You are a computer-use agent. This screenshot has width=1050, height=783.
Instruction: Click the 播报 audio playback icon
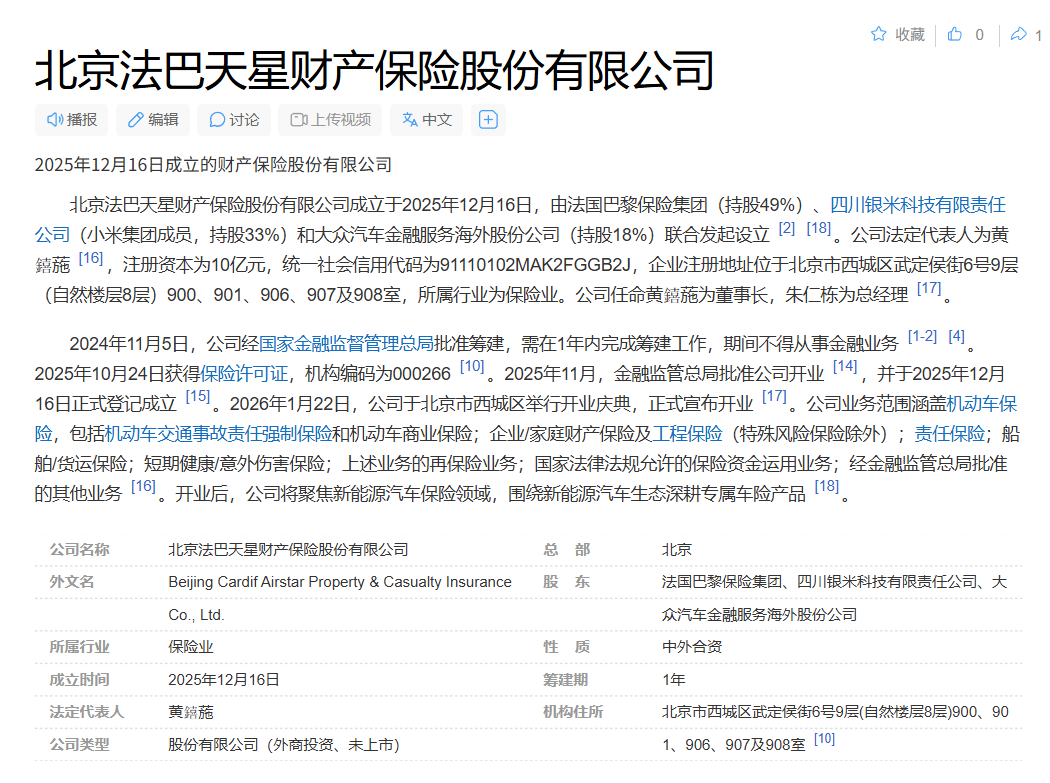(x=56, y=120)
